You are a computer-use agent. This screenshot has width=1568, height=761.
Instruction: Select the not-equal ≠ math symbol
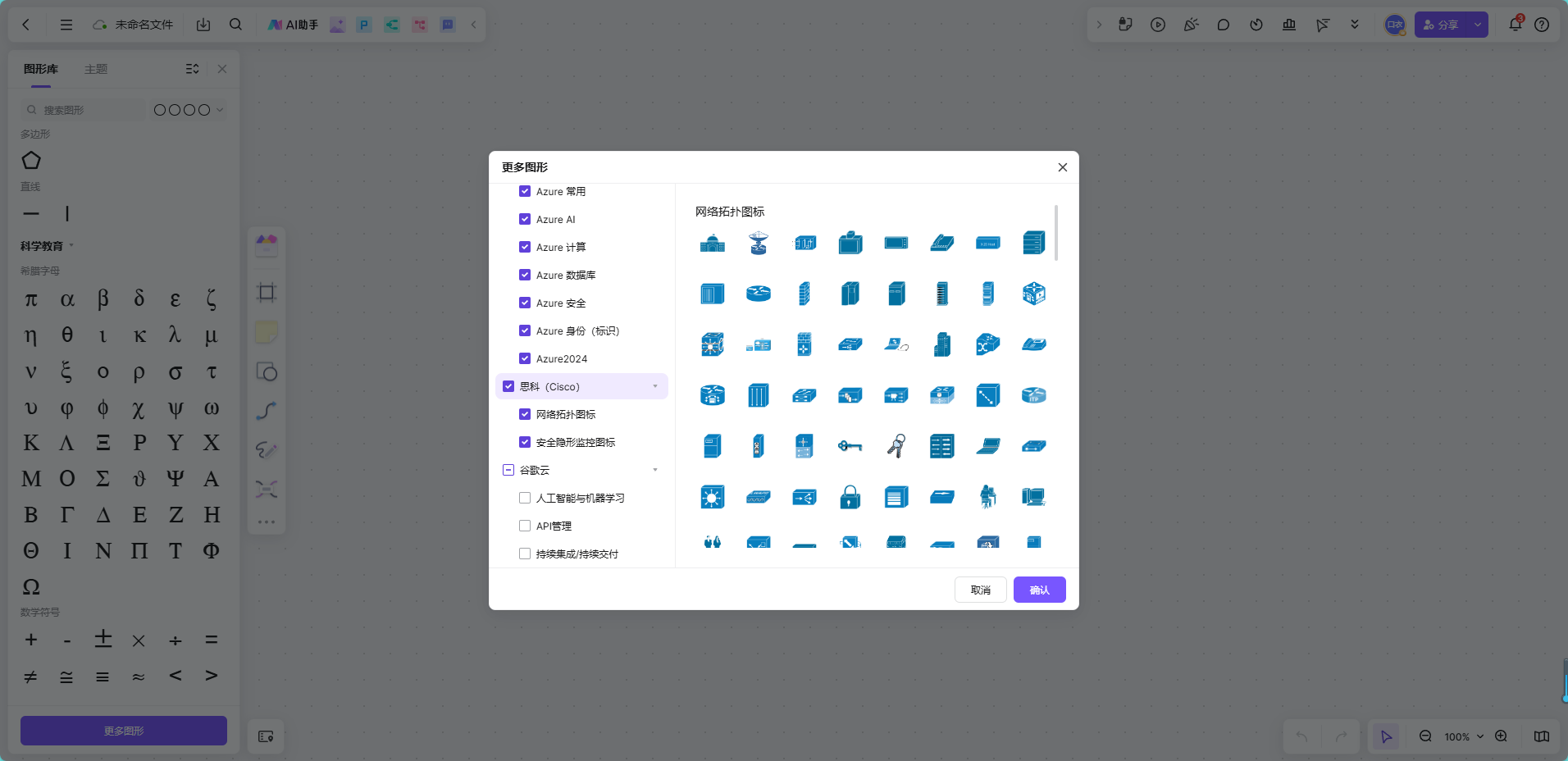[x=31, y=677]
